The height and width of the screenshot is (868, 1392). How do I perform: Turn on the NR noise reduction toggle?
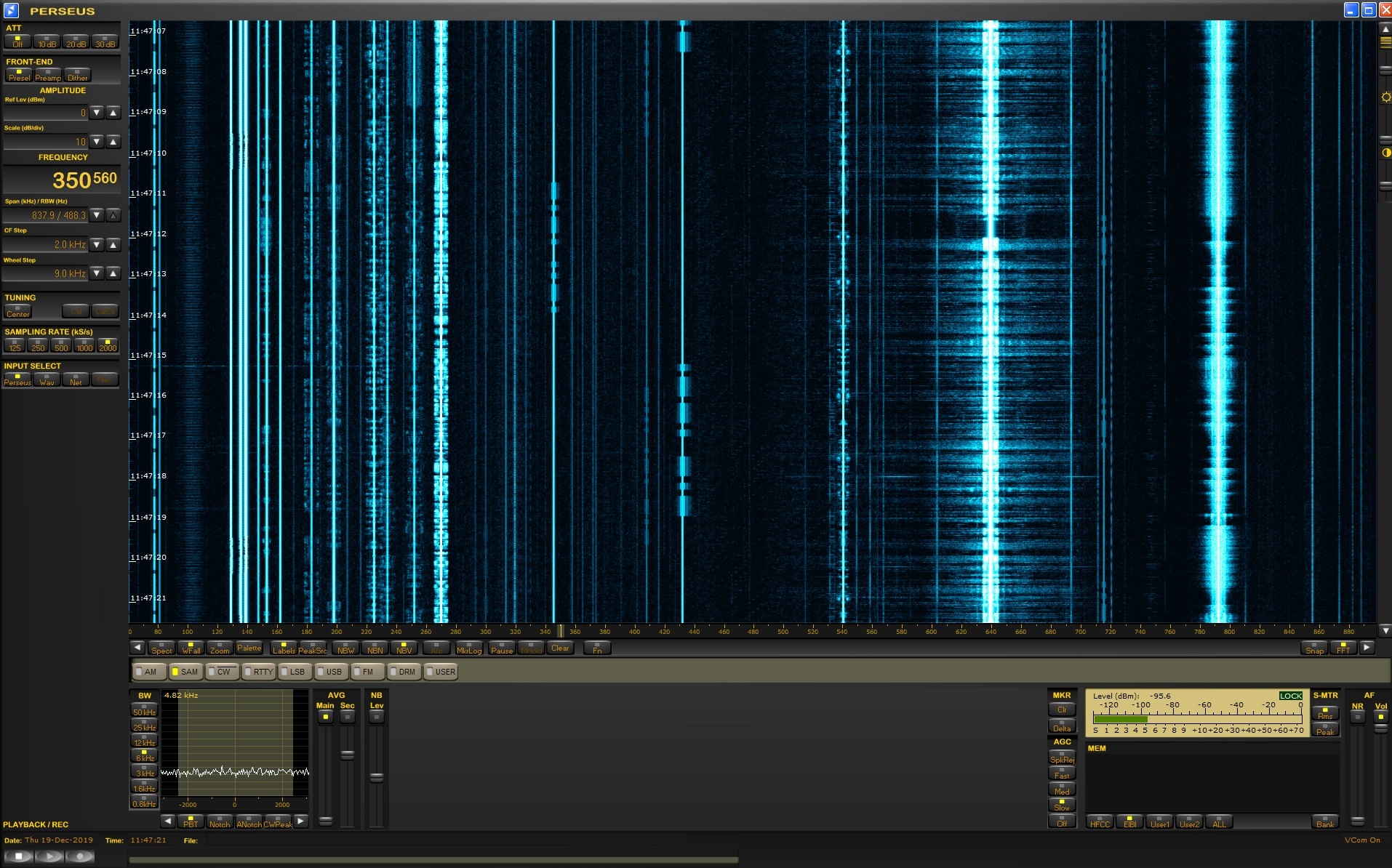pyautogui.click(x=1357, y=717)
